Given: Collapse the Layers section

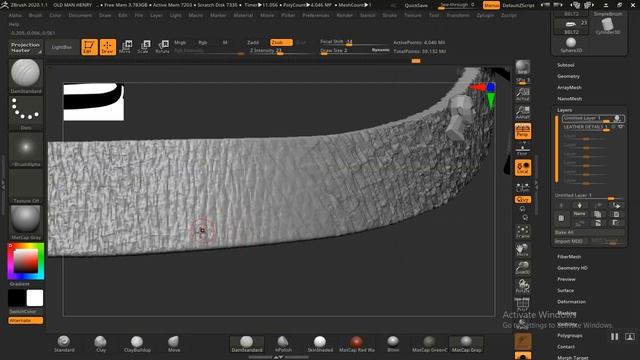Looking at the screenshot, I should [564, 110].
